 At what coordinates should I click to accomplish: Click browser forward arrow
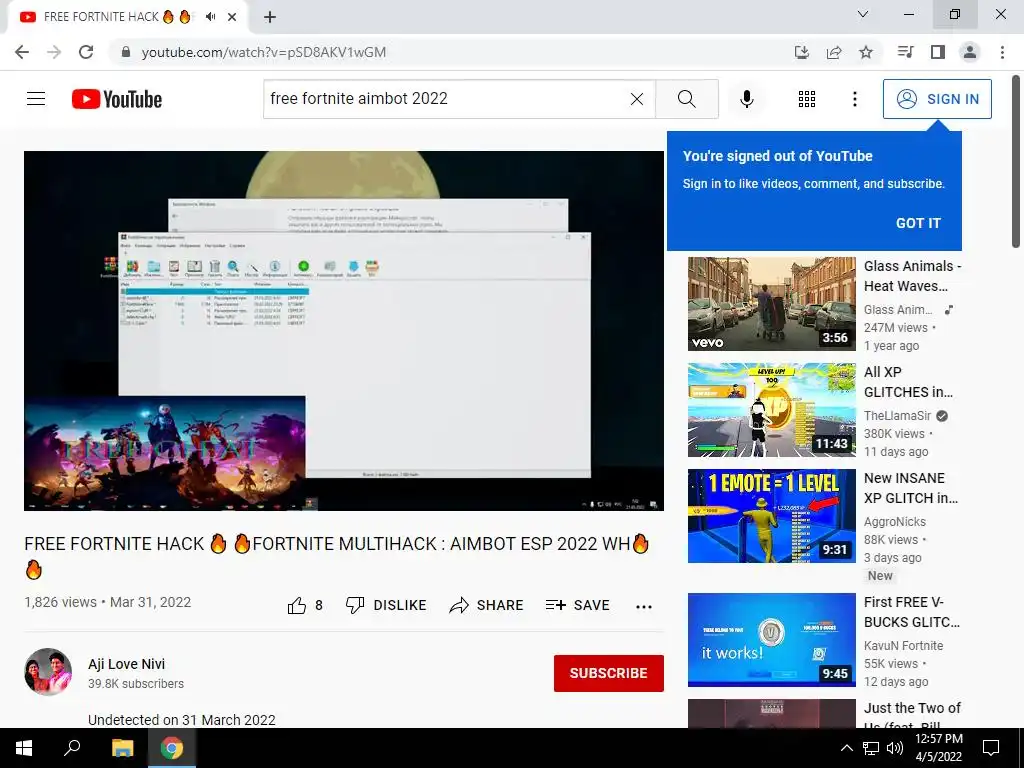[x=54, y=52]
